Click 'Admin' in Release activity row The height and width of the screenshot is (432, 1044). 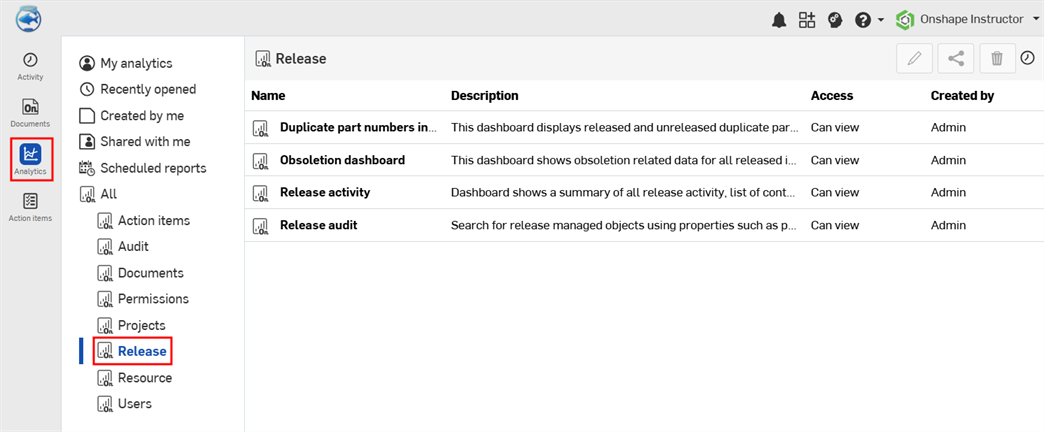(948, 192)
